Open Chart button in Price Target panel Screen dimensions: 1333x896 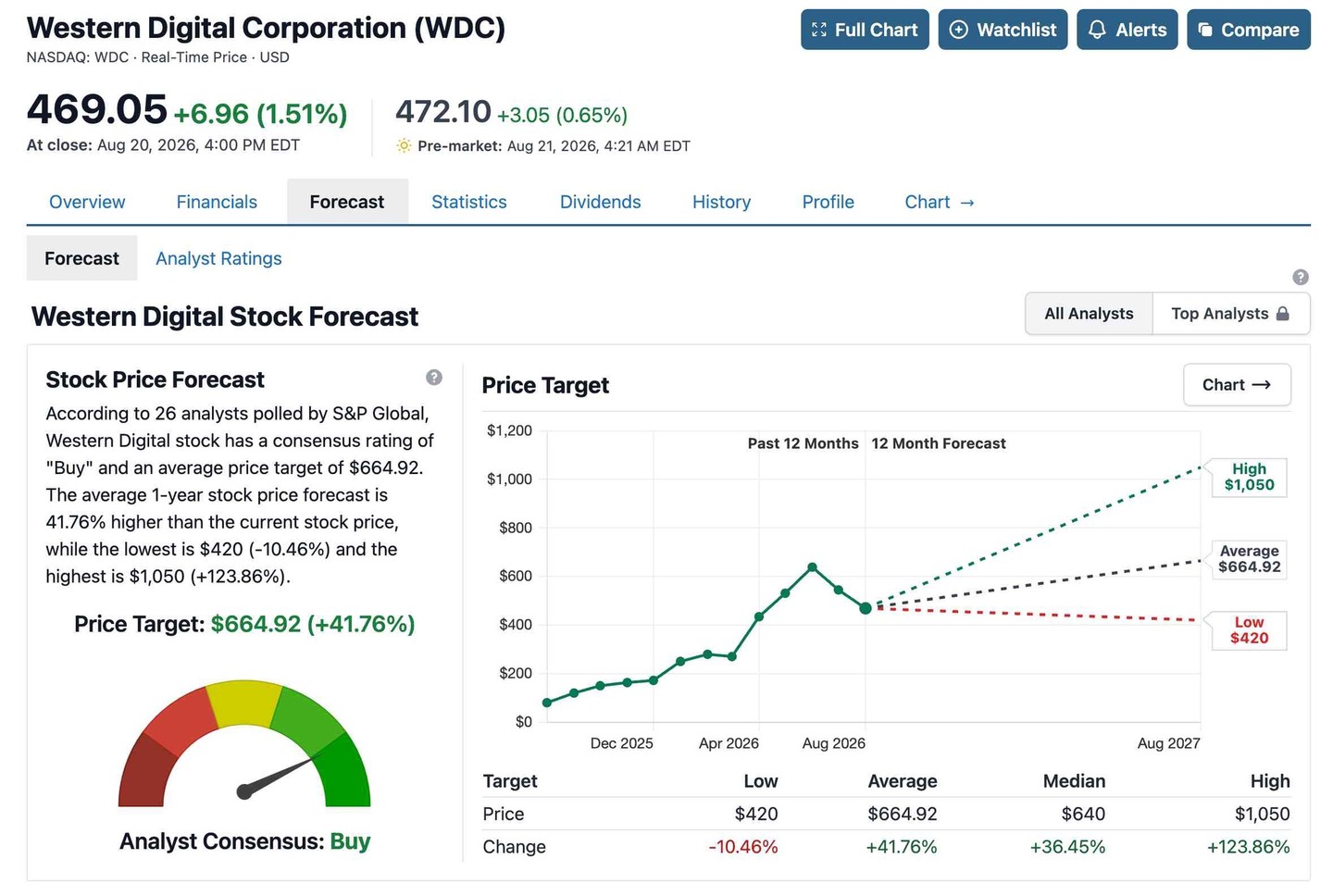click(x=1237, y=384)
